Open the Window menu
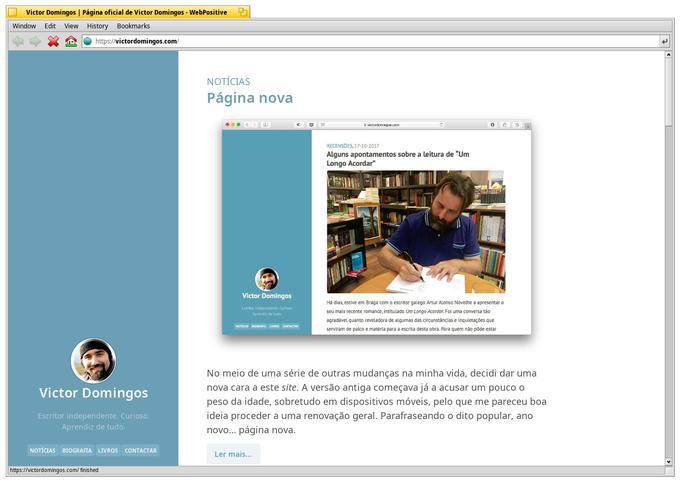The height and width of the screenshot is (482, 680). point(24,26)
